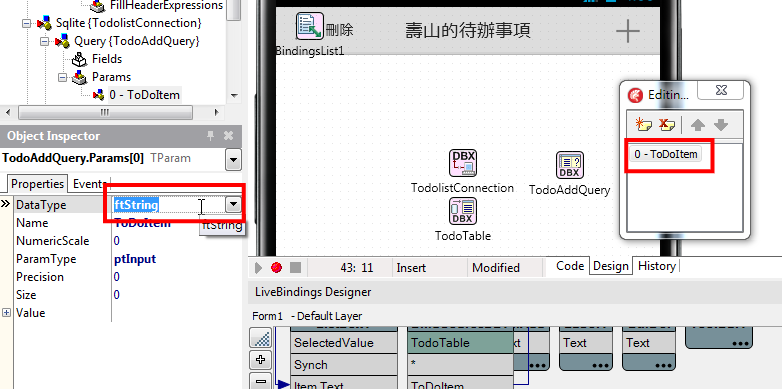The height and width of the screenshot is (389, 782).
Task: Click the horizontal scrollbar left arrow
Action: pos(9,113)
